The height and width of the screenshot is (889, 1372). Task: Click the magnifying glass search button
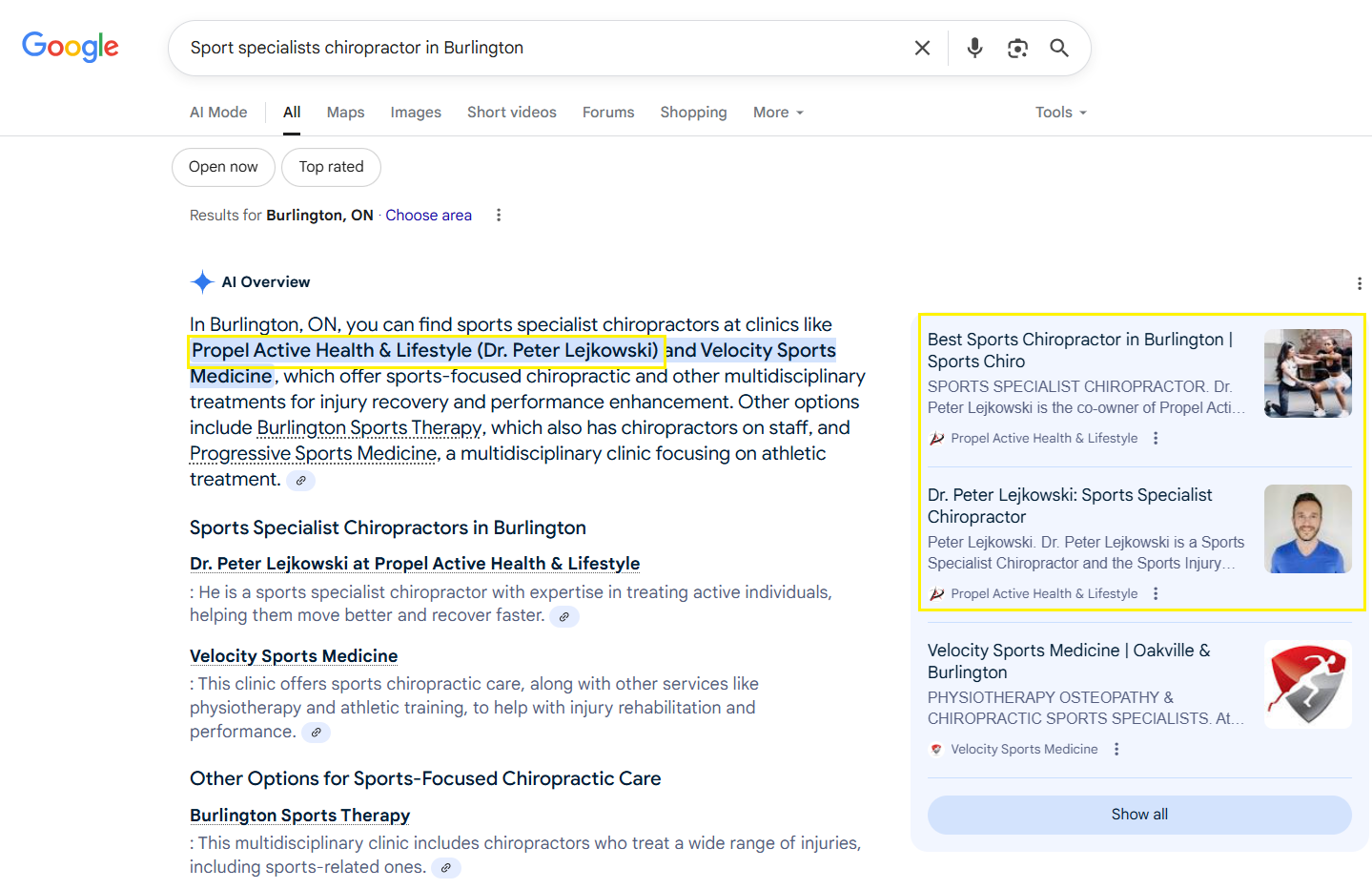1059,48
